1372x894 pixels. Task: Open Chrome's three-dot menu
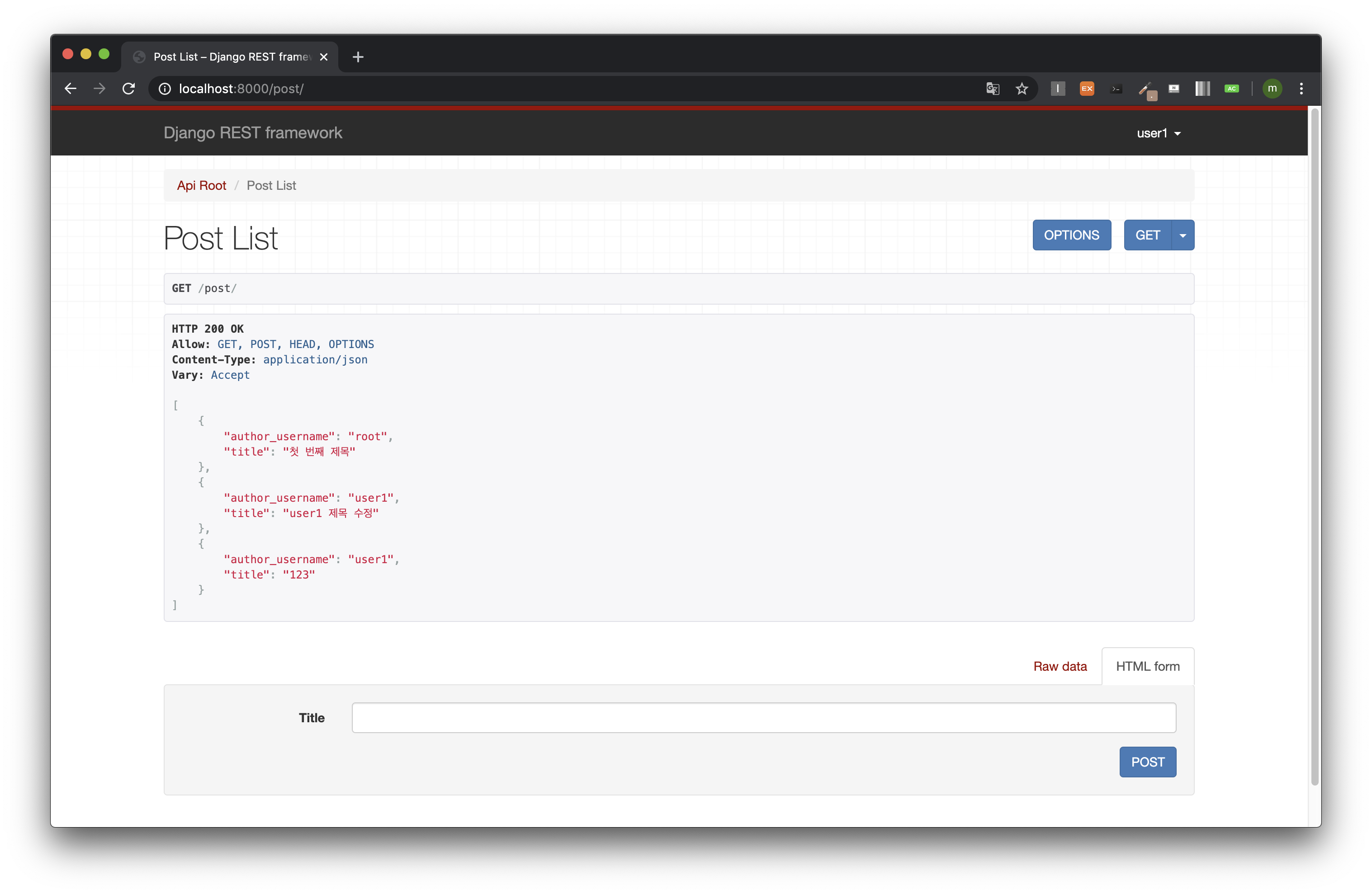coord(1301,89)
